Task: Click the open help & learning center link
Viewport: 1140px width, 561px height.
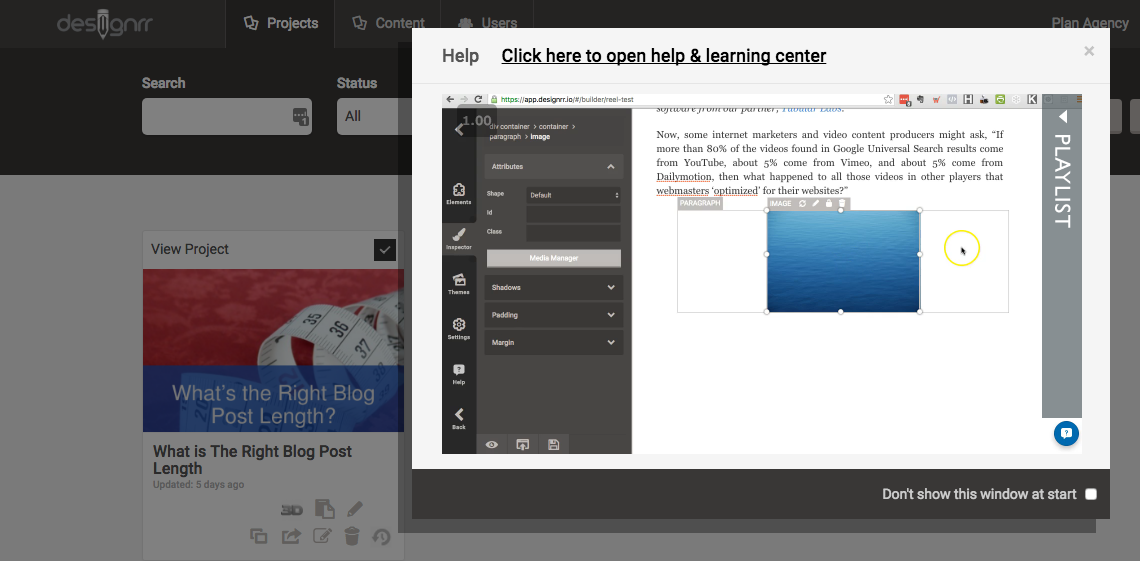Action: [x=663, y=56]
